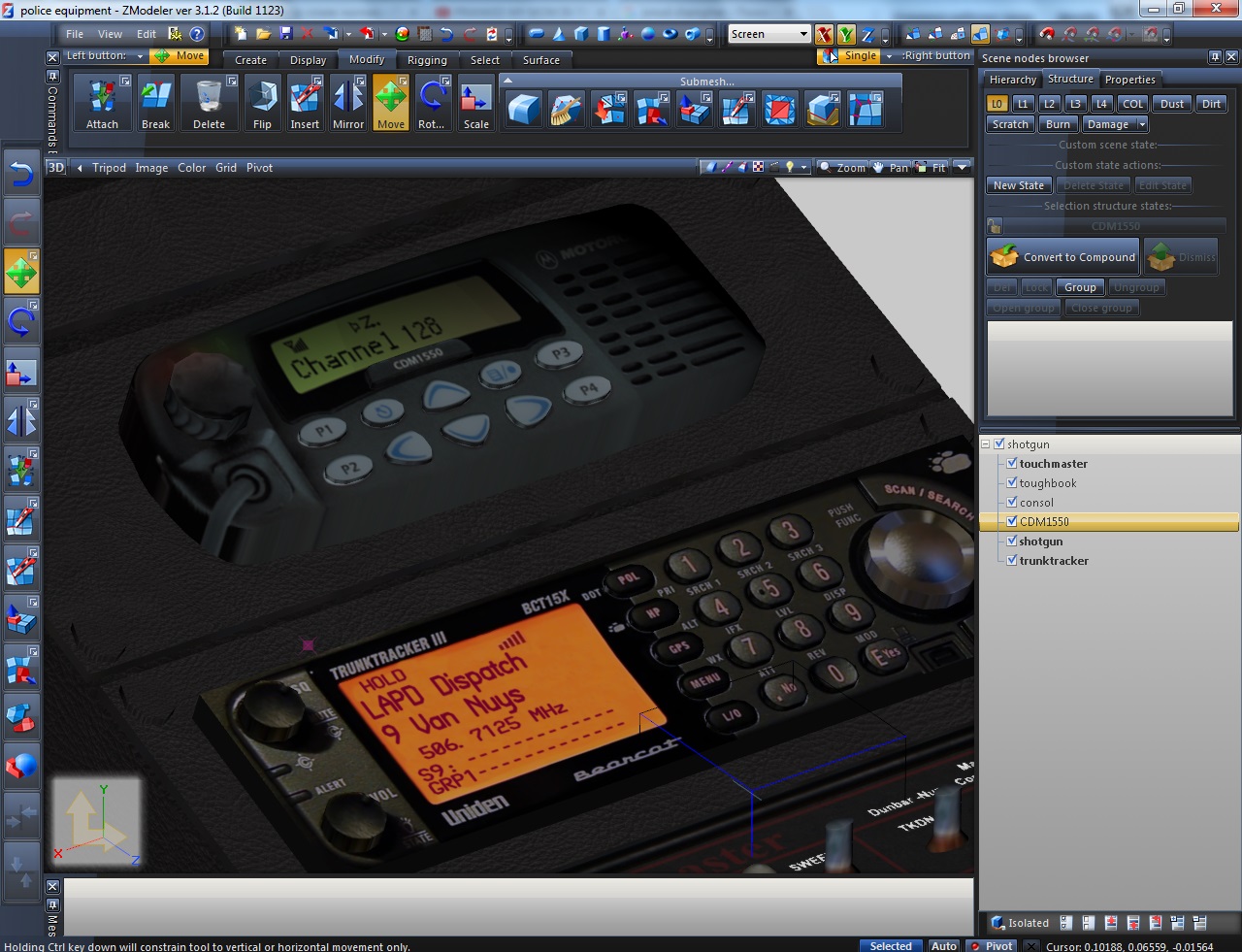Click the torus primitive icon
The height and width of the screenshot is (952, 1242).
pyautogui.click(x=670, y=34)
